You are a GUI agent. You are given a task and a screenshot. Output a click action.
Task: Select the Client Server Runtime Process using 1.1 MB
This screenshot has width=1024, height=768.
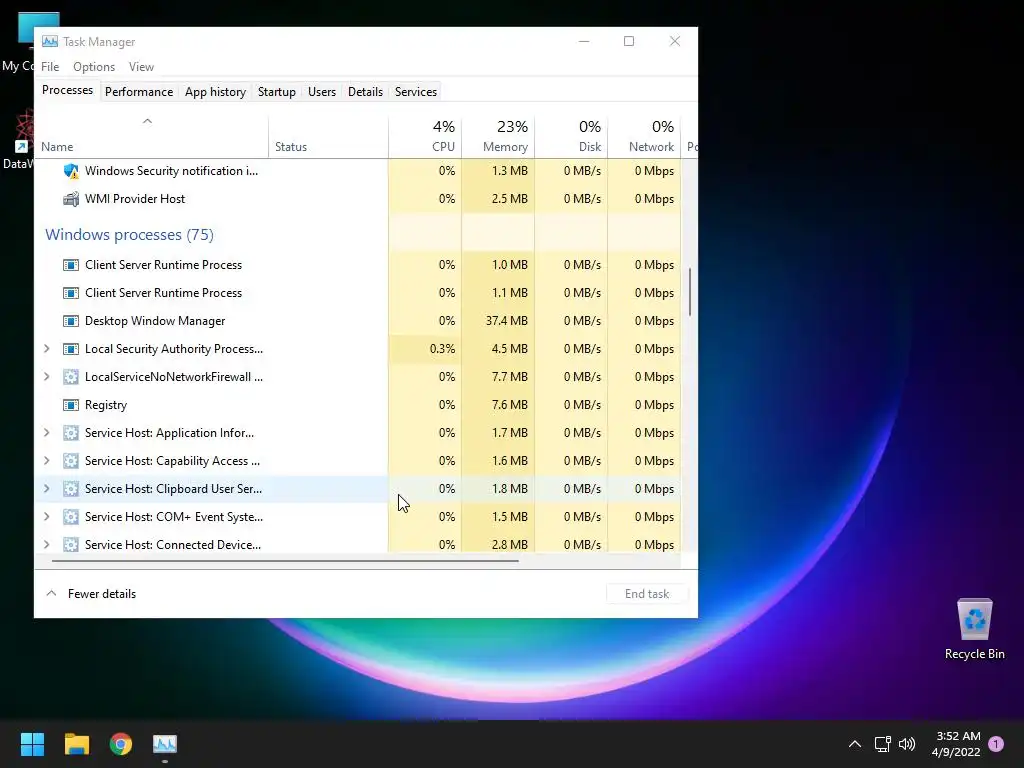pyautogui.click(x=163, y=293)
